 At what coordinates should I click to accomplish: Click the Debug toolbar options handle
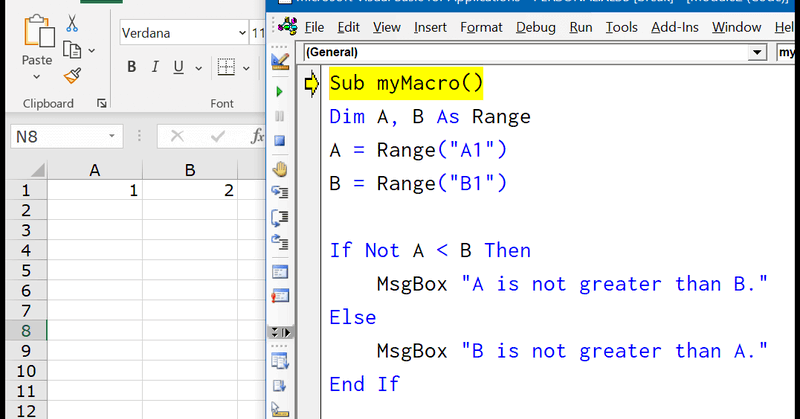click(280, 333)
